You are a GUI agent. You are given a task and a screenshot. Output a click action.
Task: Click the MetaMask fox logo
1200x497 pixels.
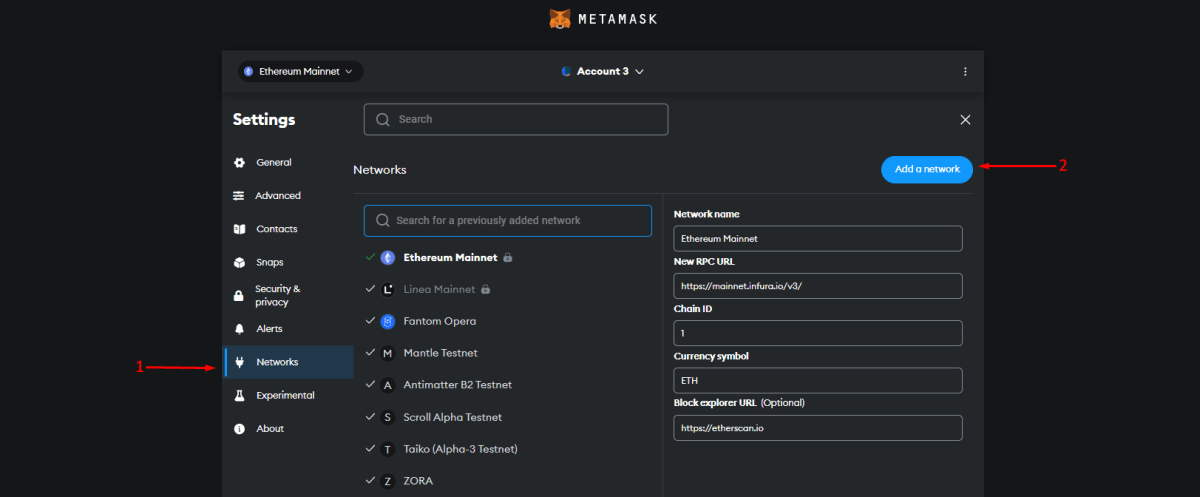561,19
